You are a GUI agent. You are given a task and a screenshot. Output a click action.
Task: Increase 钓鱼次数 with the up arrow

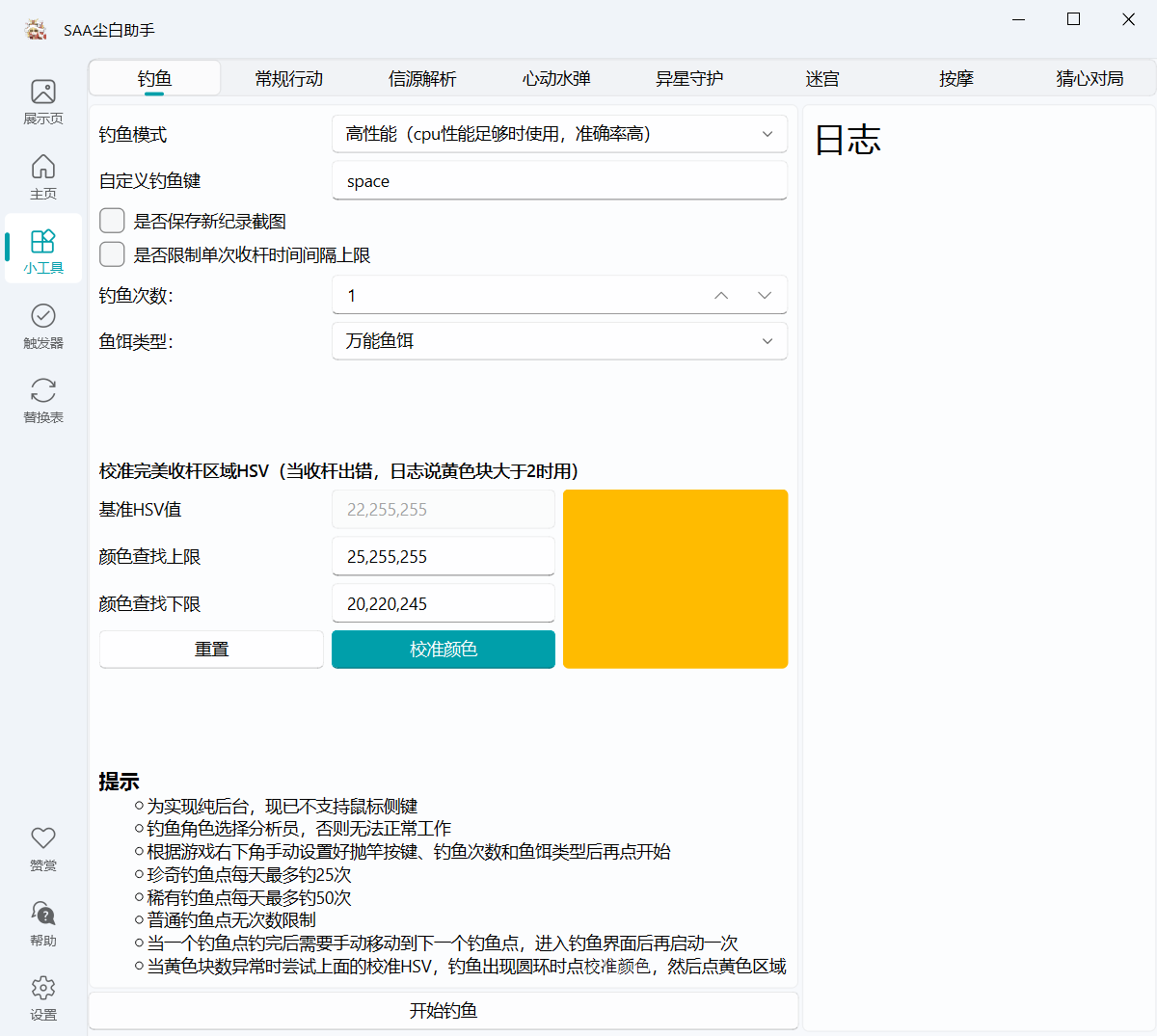[x=721, y=296]
